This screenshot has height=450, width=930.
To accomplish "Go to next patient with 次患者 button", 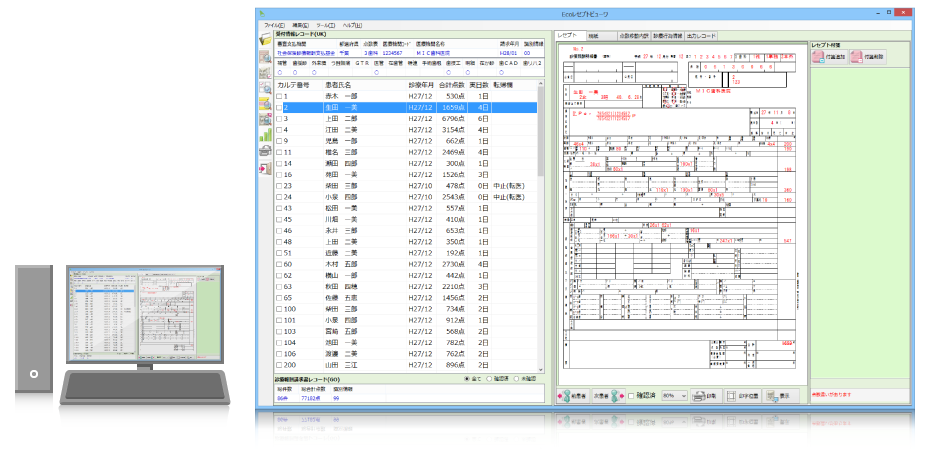I will (607, 396).
